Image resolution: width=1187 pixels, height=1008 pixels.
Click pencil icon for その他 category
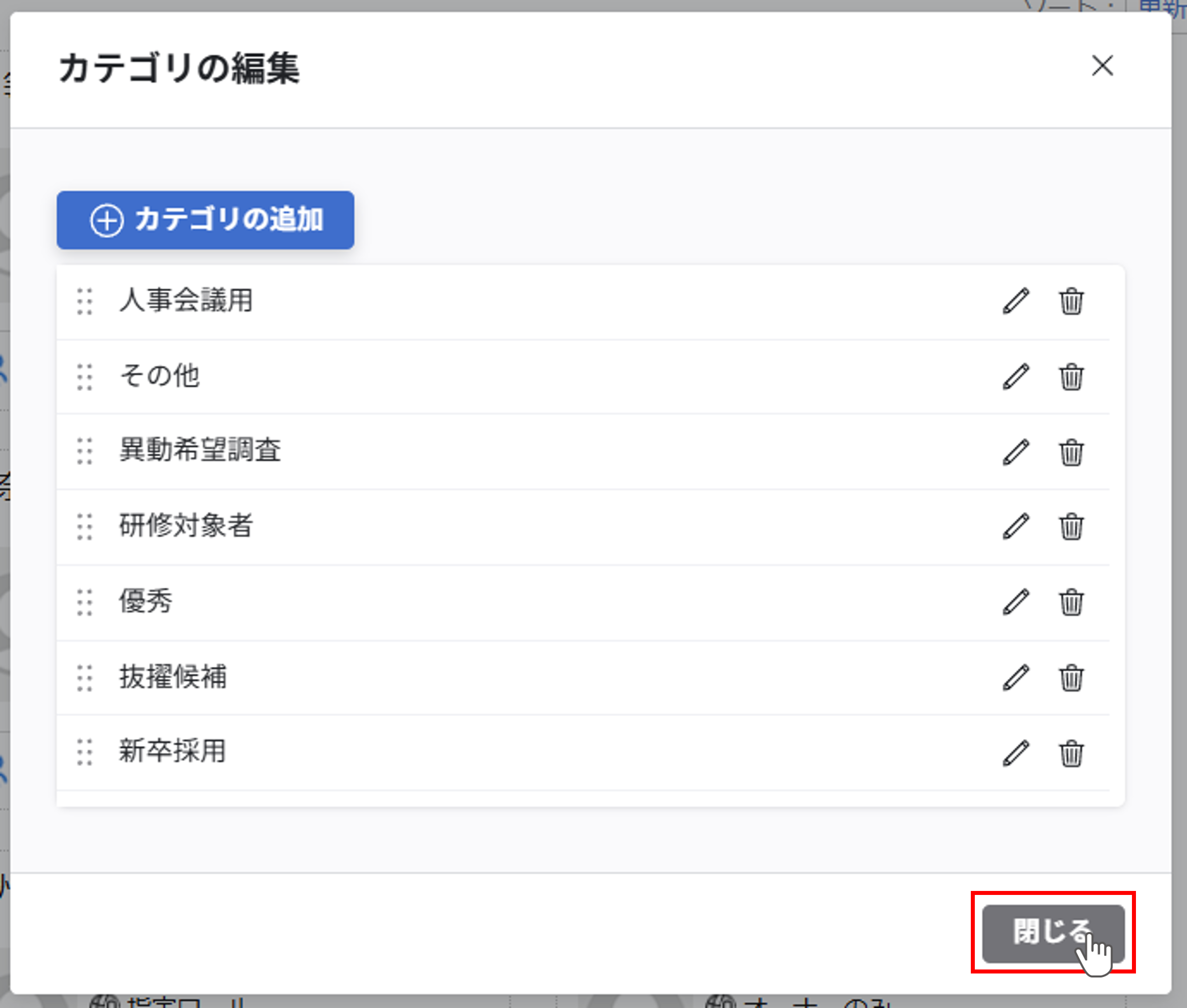[x=1015, y=377]
